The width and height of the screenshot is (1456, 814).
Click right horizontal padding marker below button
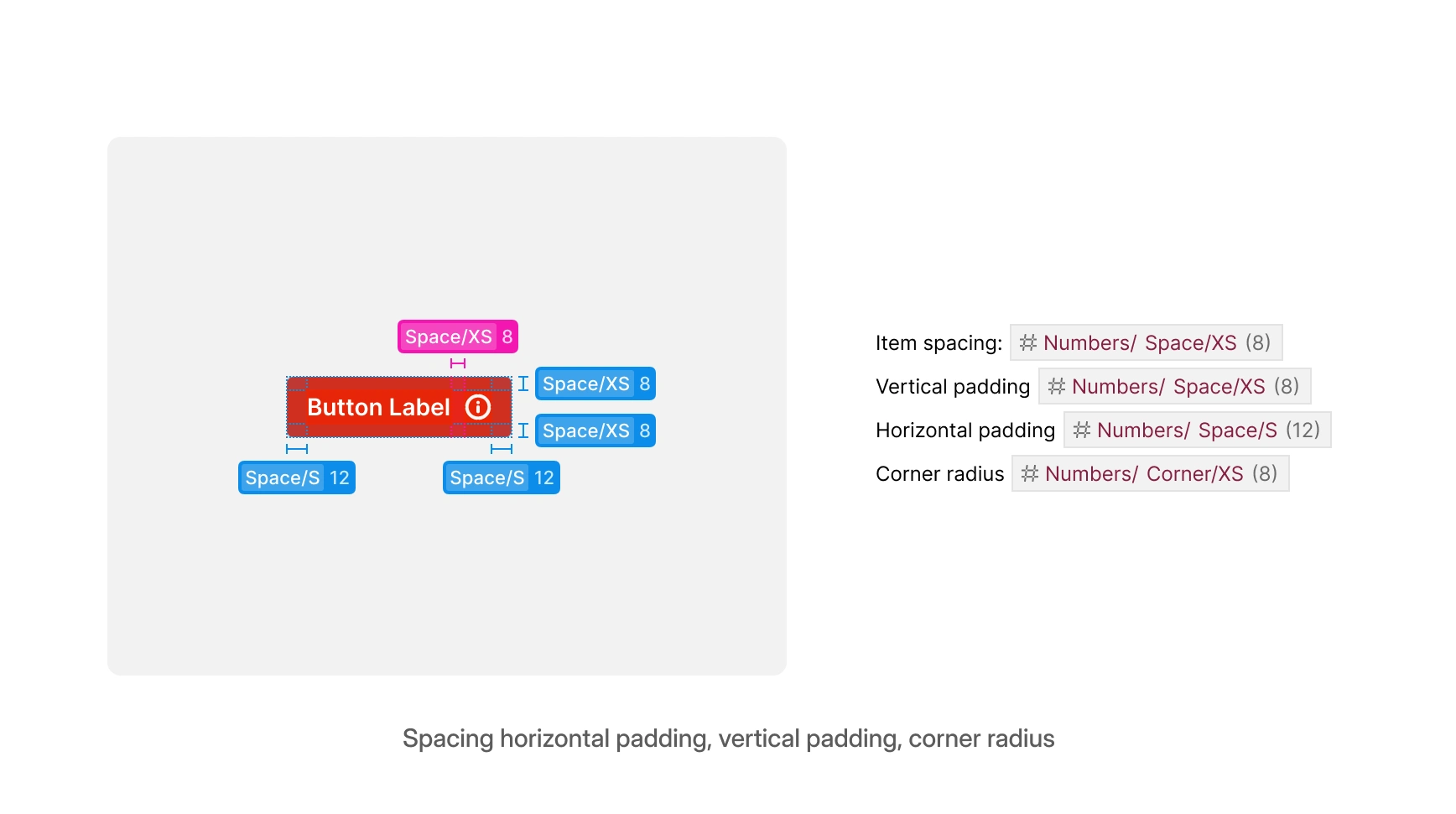point(502,449)
